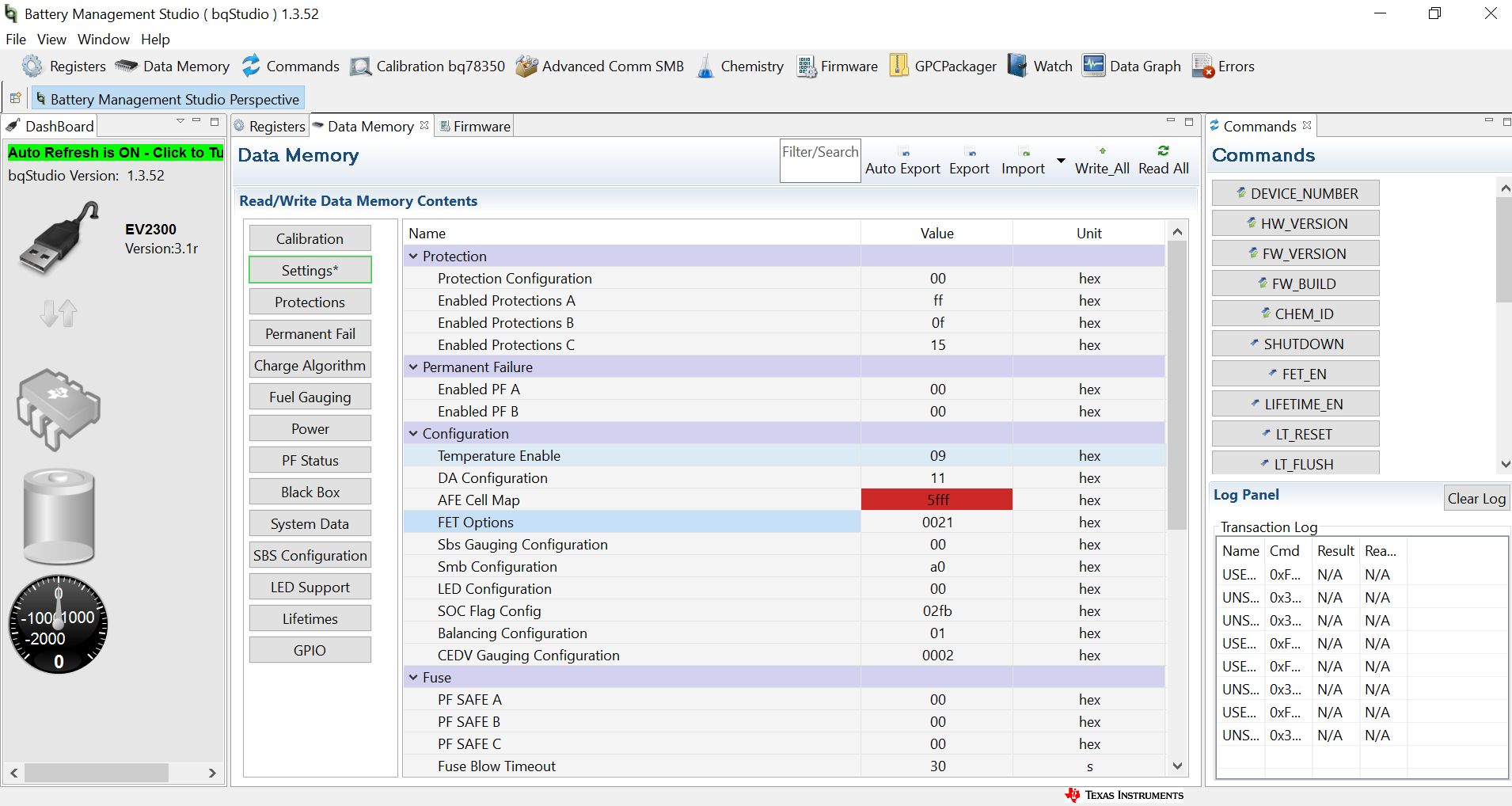Open the File menu

click(16, 40)
